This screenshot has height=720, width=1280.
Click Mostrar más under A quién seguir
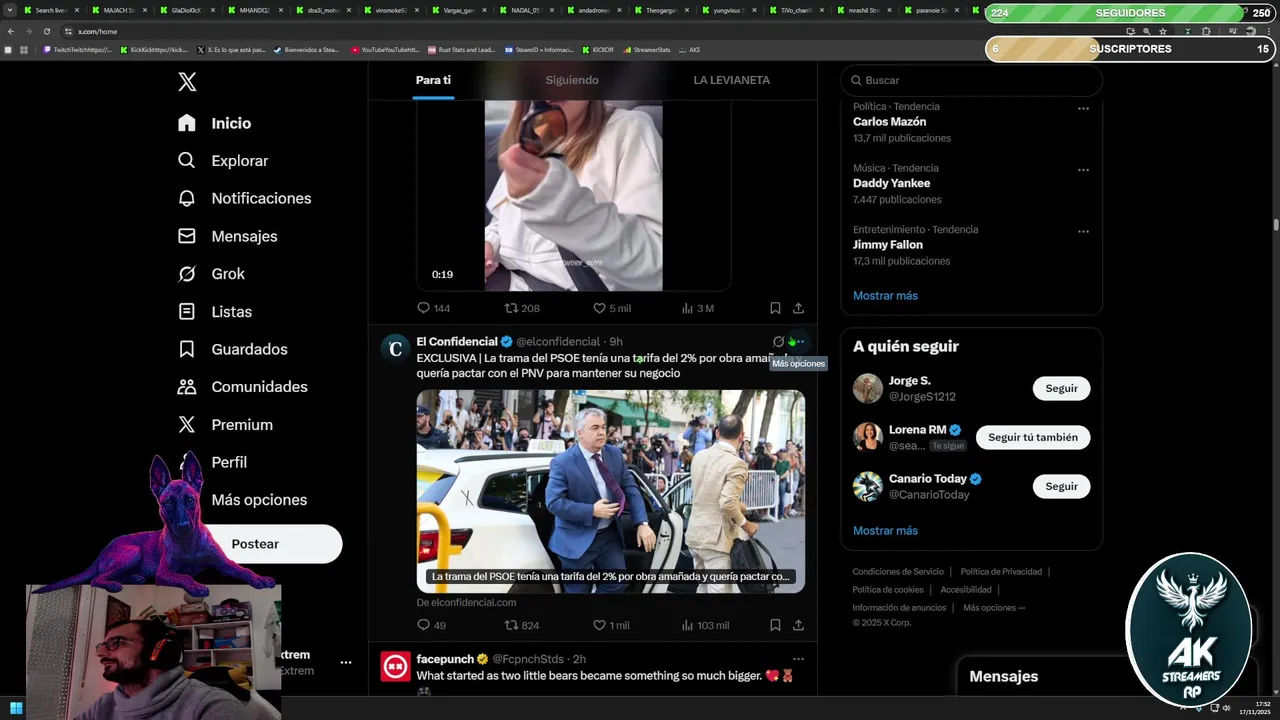885,531
